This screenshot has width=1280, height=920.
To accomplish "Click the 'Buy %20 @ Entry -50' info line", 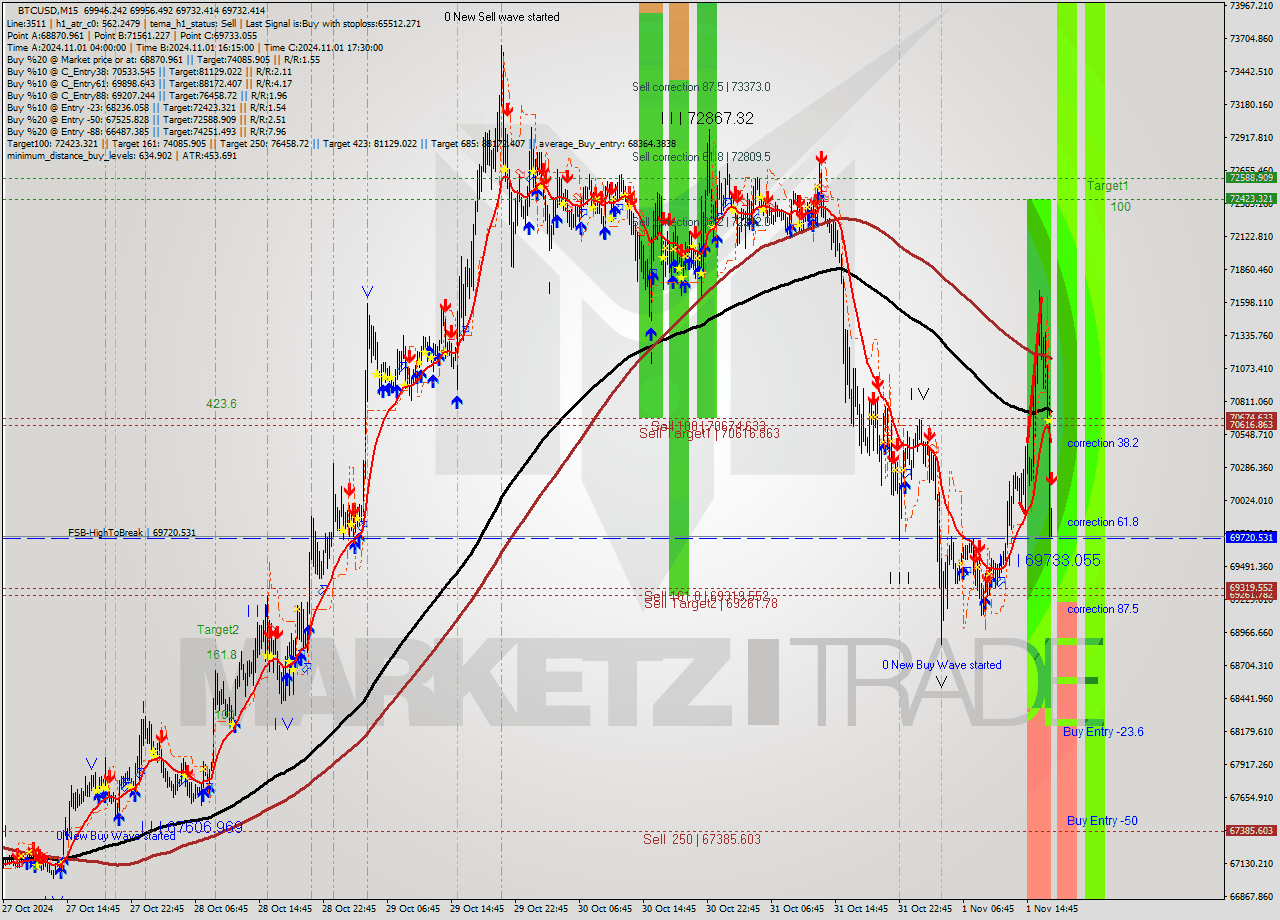I will click(147, 119).
